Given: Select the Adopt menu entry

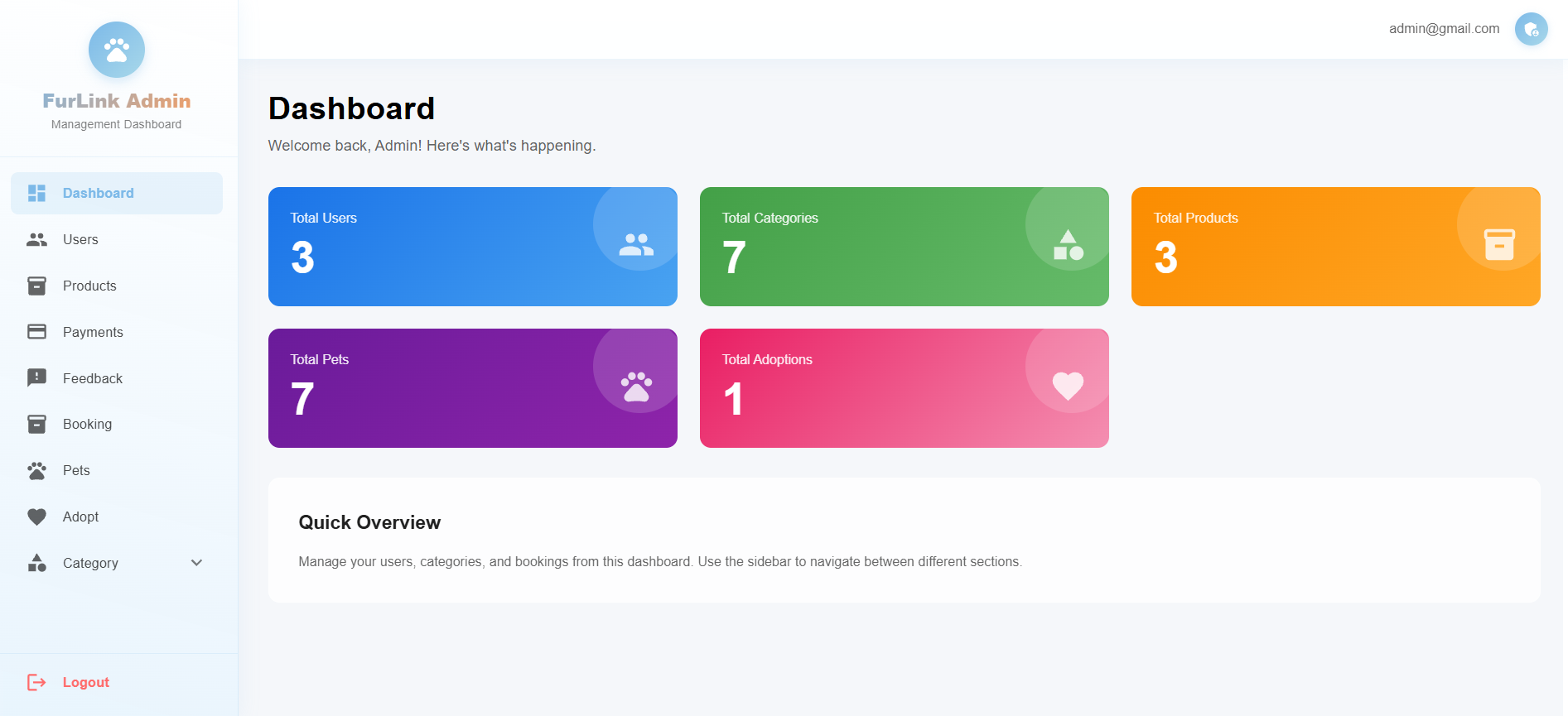Looking at the screenshot, I should coord(117,517).
